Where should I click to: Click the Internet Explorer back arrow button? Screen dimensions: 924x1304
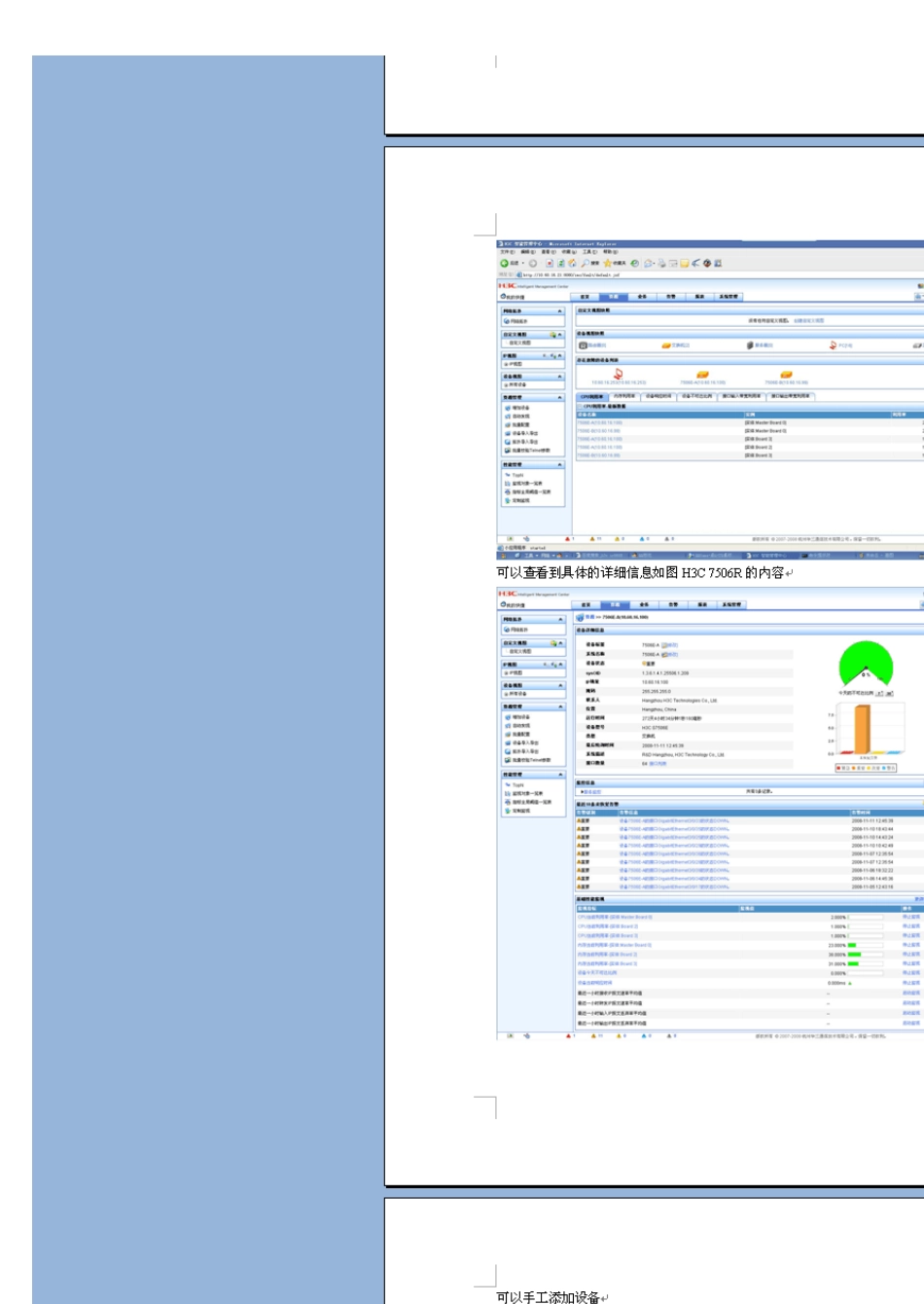(x=505, y=263)
